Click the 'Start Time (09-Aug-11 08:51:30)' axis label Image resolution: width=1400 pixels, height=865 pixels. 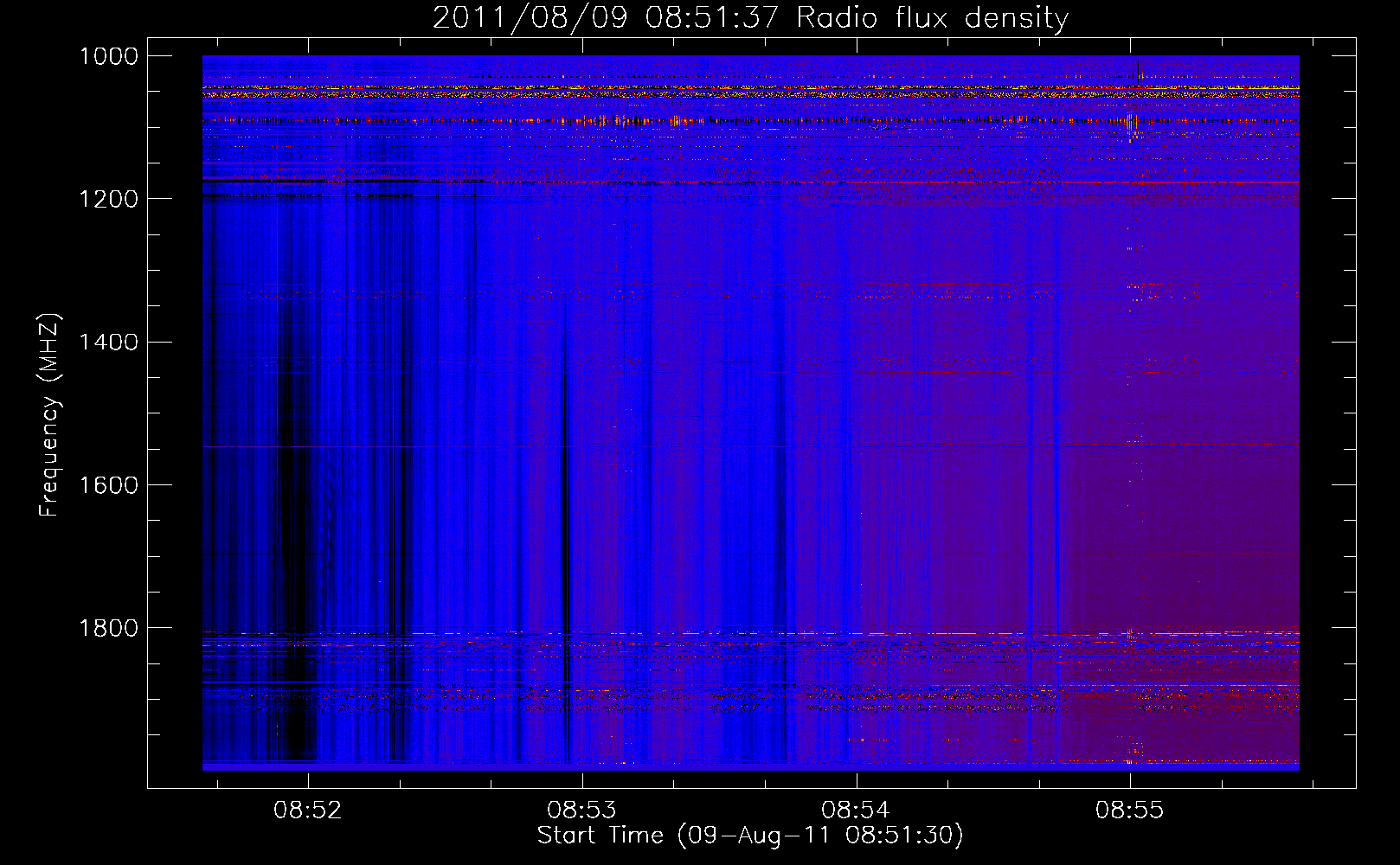tap(750, 836)
